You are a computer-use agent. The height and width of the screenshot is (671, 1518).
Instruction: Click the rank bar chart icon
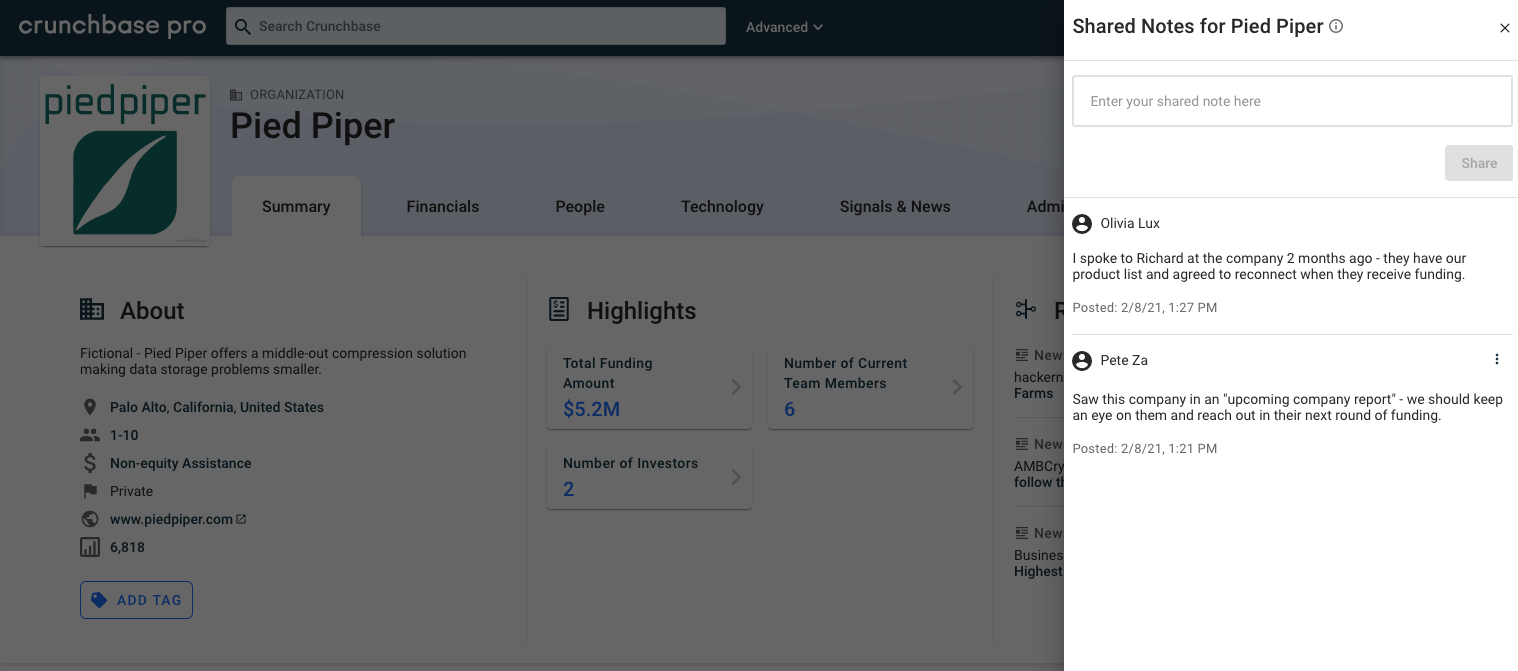click(x=90, y=548)
